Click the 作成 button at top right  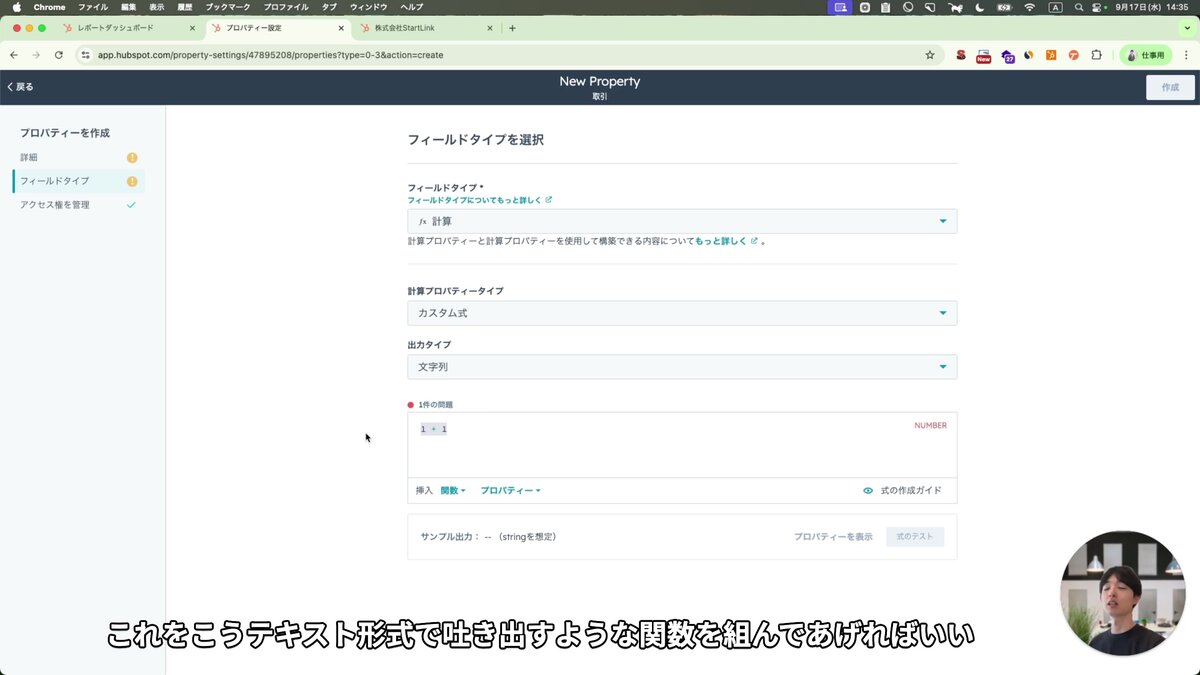click(1169, 88)
